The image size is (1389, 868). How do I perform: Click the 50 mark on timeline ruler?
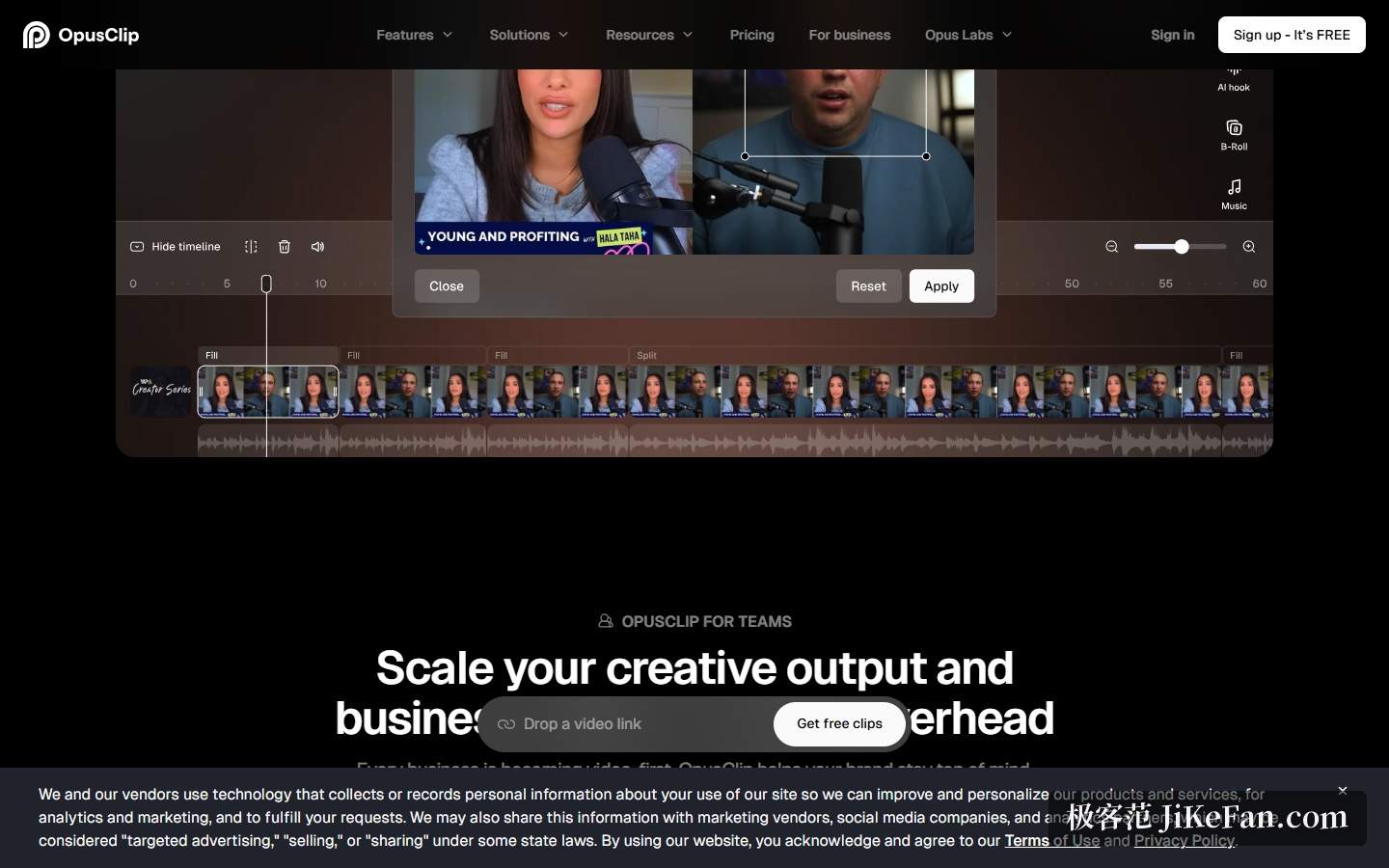click(1072, 284)
